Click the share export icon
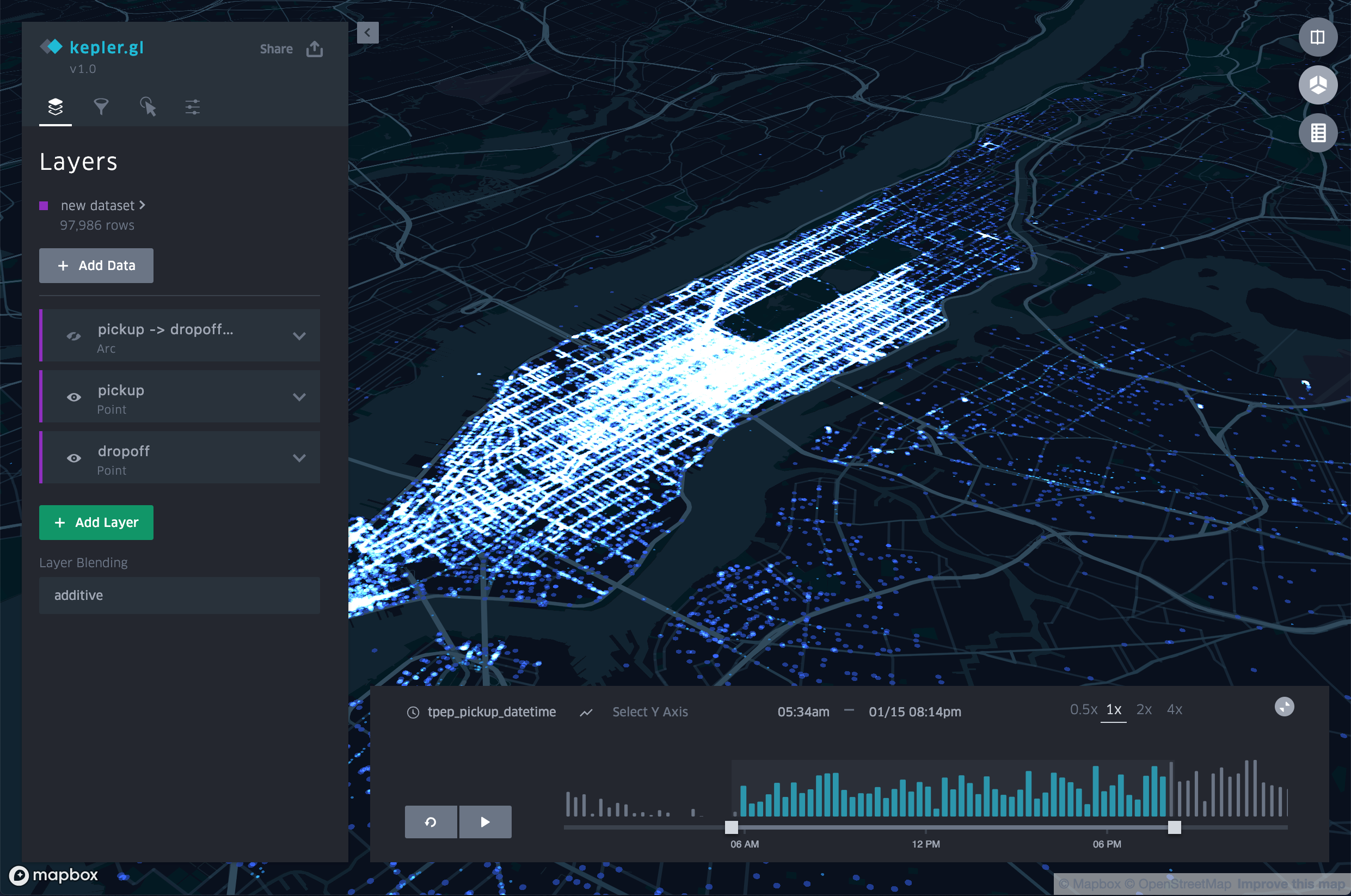The image size is (1351, 896). tap(315, 48)
